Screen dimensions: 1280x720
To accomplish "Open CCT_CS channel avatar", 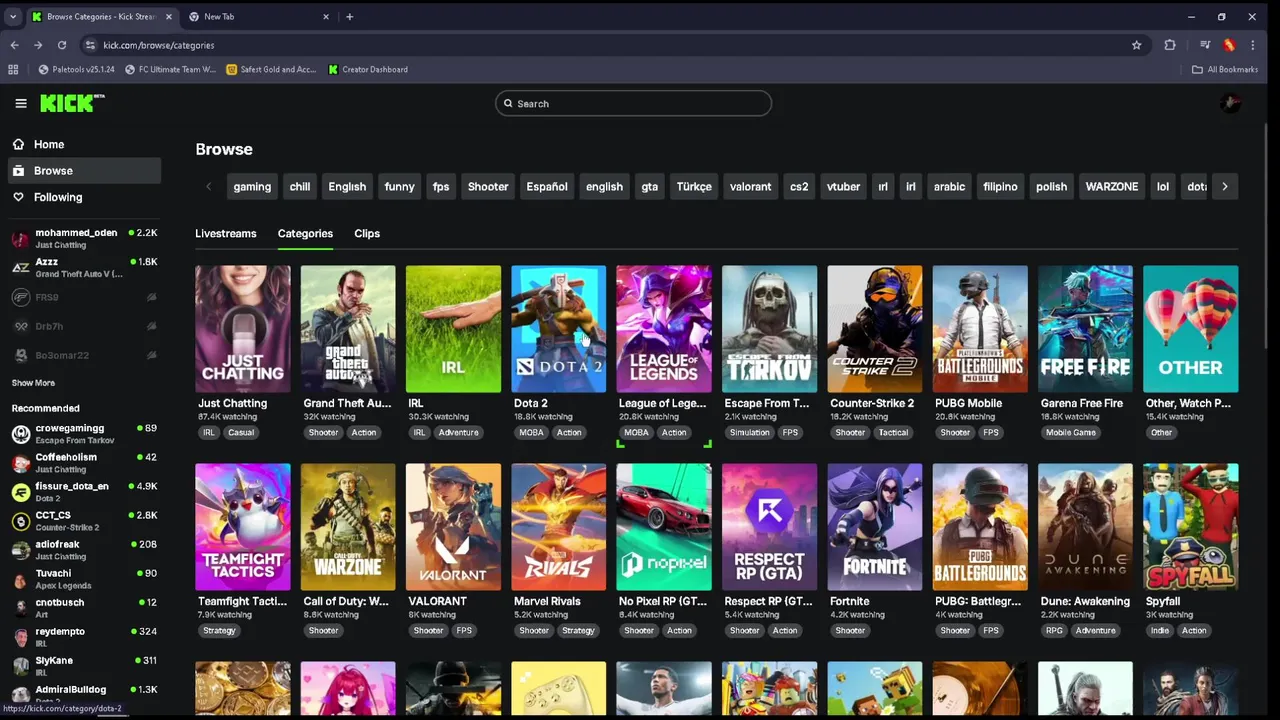I will pos(20,521).
